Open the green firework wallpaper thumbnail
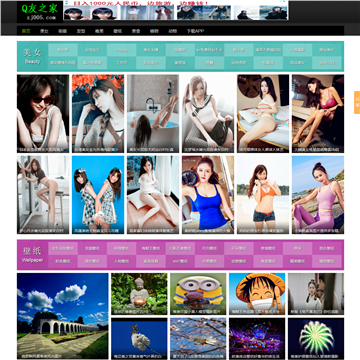The width and height of the screenshot is (360, 360). pyautogui.click(x=316, y=338)
